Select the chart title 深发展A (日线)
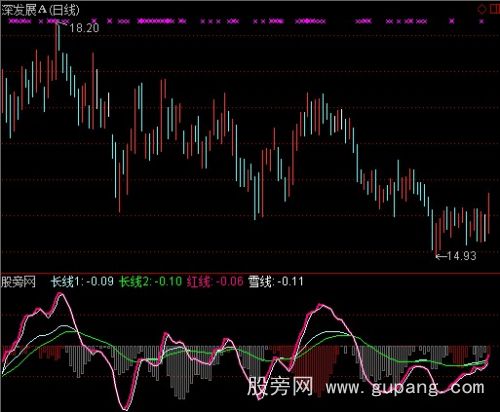This screenshot has height=412, width=500. 40,10
